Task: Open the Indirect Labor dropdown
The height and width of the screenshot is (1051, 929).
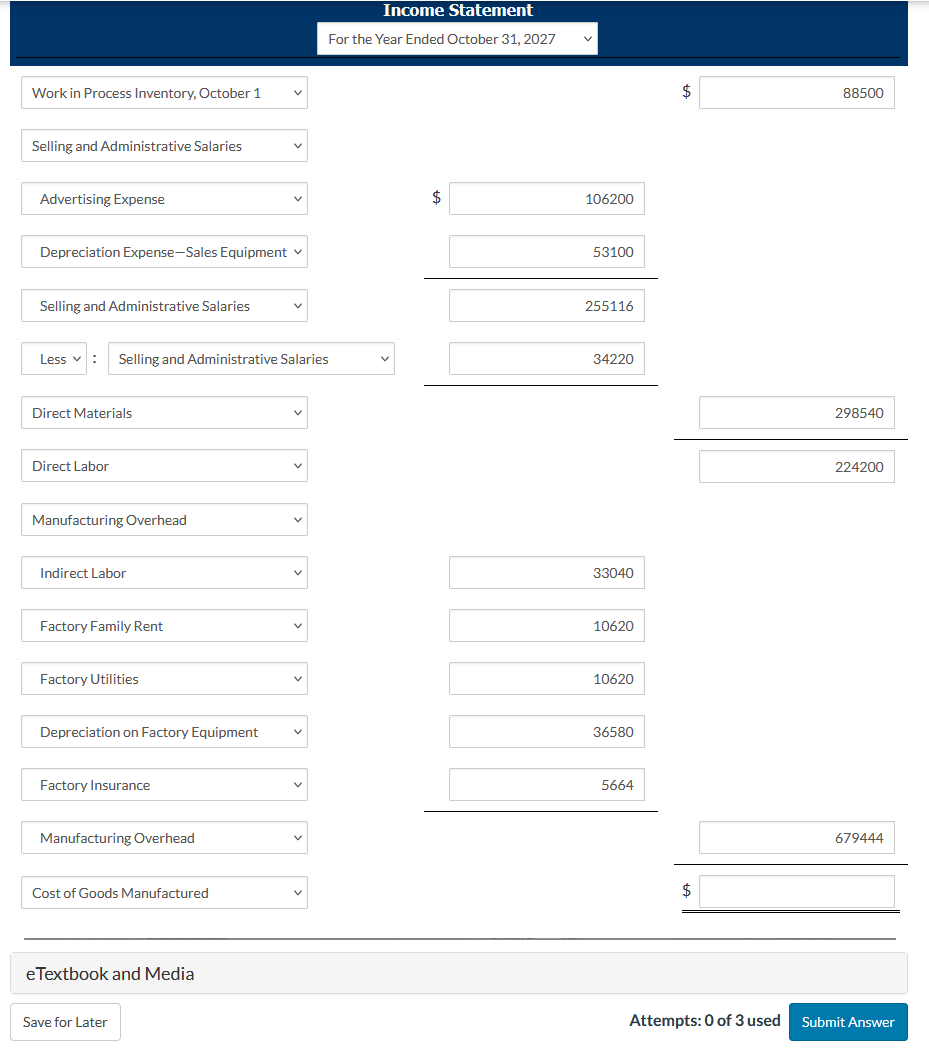Action: [x=164, y=572]
